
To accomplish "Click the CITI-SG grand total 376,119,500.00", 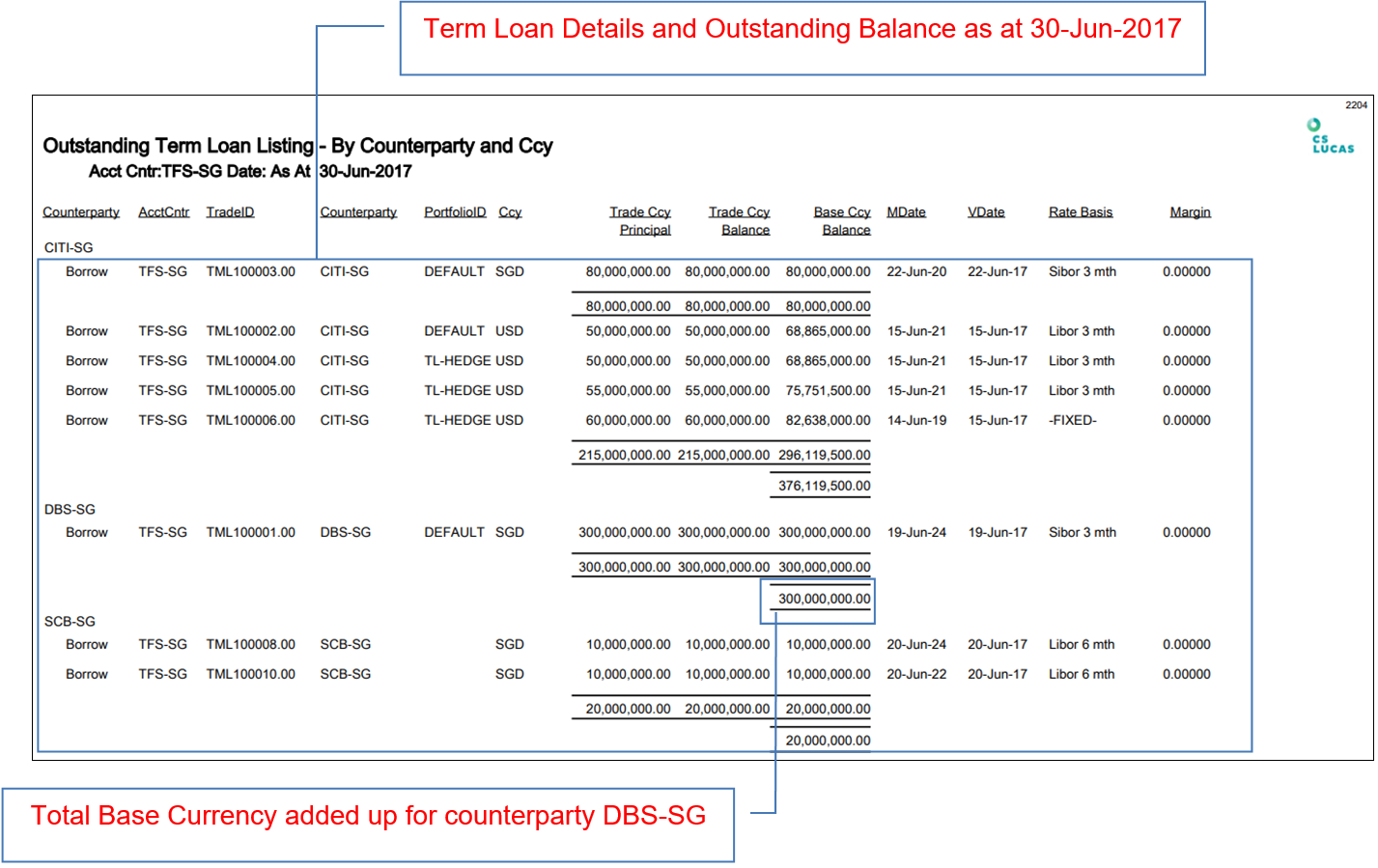I will [x=824, y=487].
